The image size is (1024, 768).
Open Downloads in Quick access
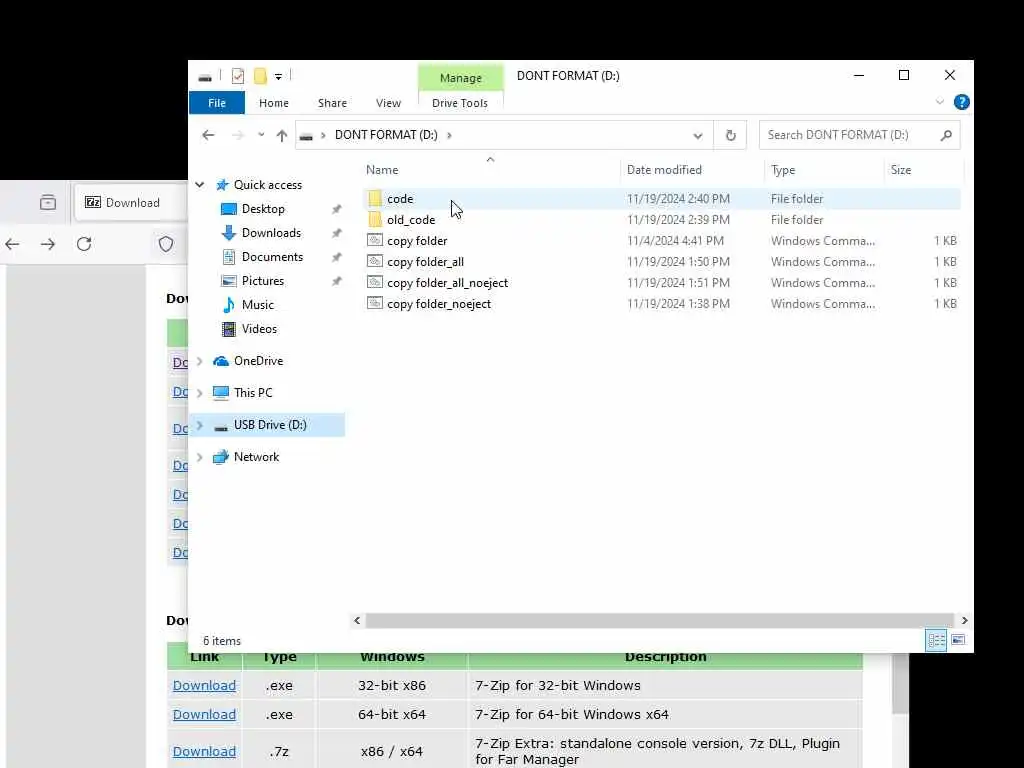click(x=271, y=233)
